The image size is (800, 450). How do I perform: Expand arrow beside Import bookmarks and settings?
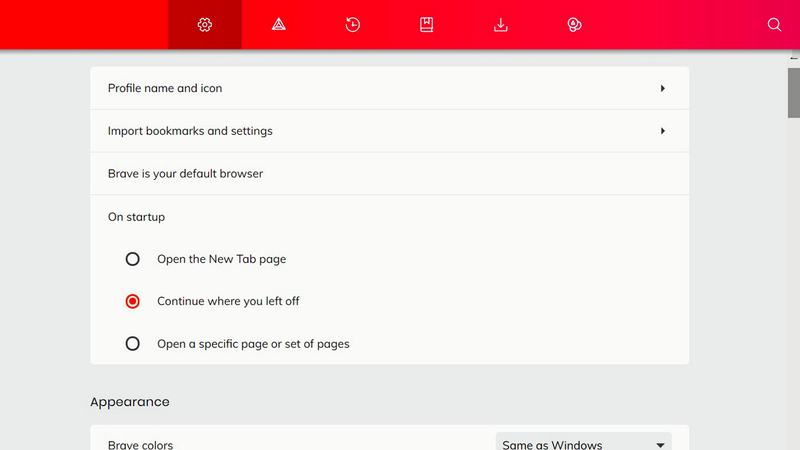point(662,131)
